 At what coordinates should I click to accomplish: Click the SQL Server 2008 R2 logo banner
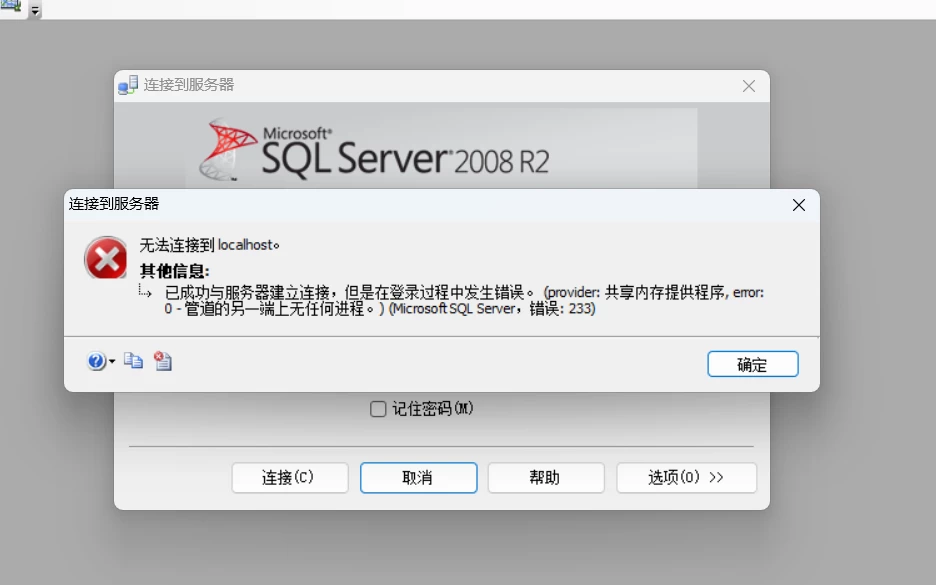pos(441,148)
